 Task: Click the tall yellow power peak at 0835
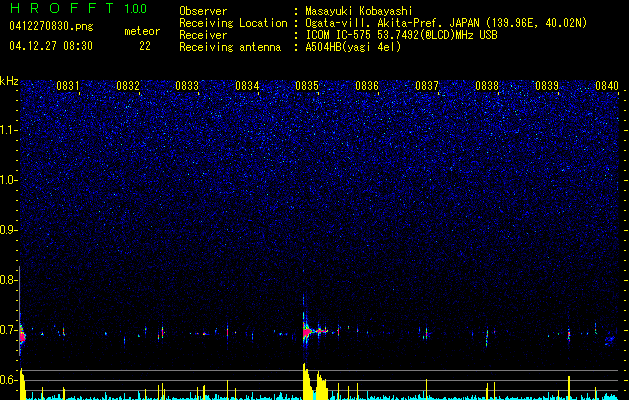309,381
